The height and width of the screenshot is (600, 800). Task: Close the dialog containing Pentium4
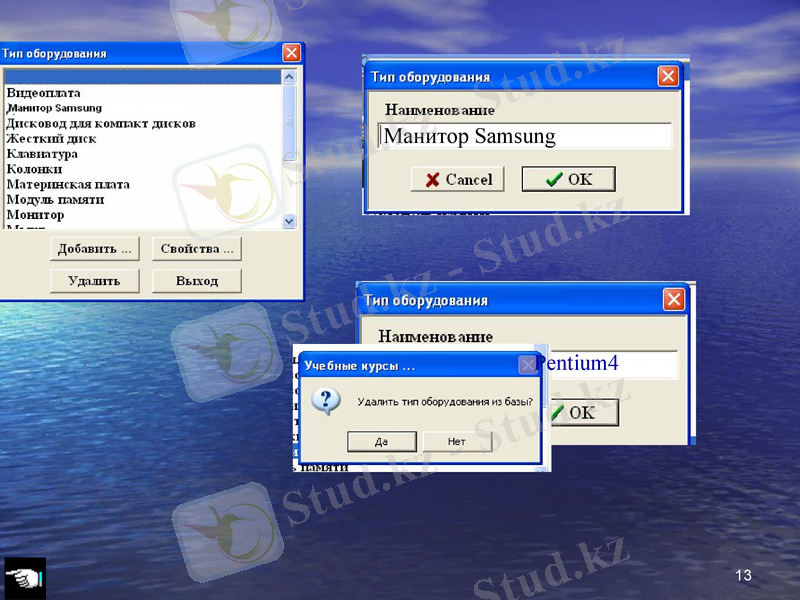click(x=674, y=299)
